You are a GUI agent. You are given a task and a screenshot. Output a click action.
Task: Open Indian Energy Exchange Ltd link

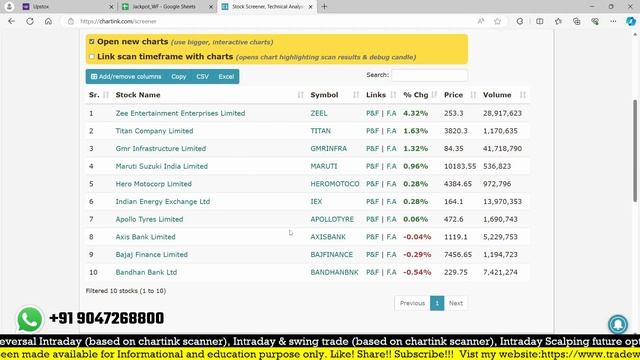click(163, 202)
